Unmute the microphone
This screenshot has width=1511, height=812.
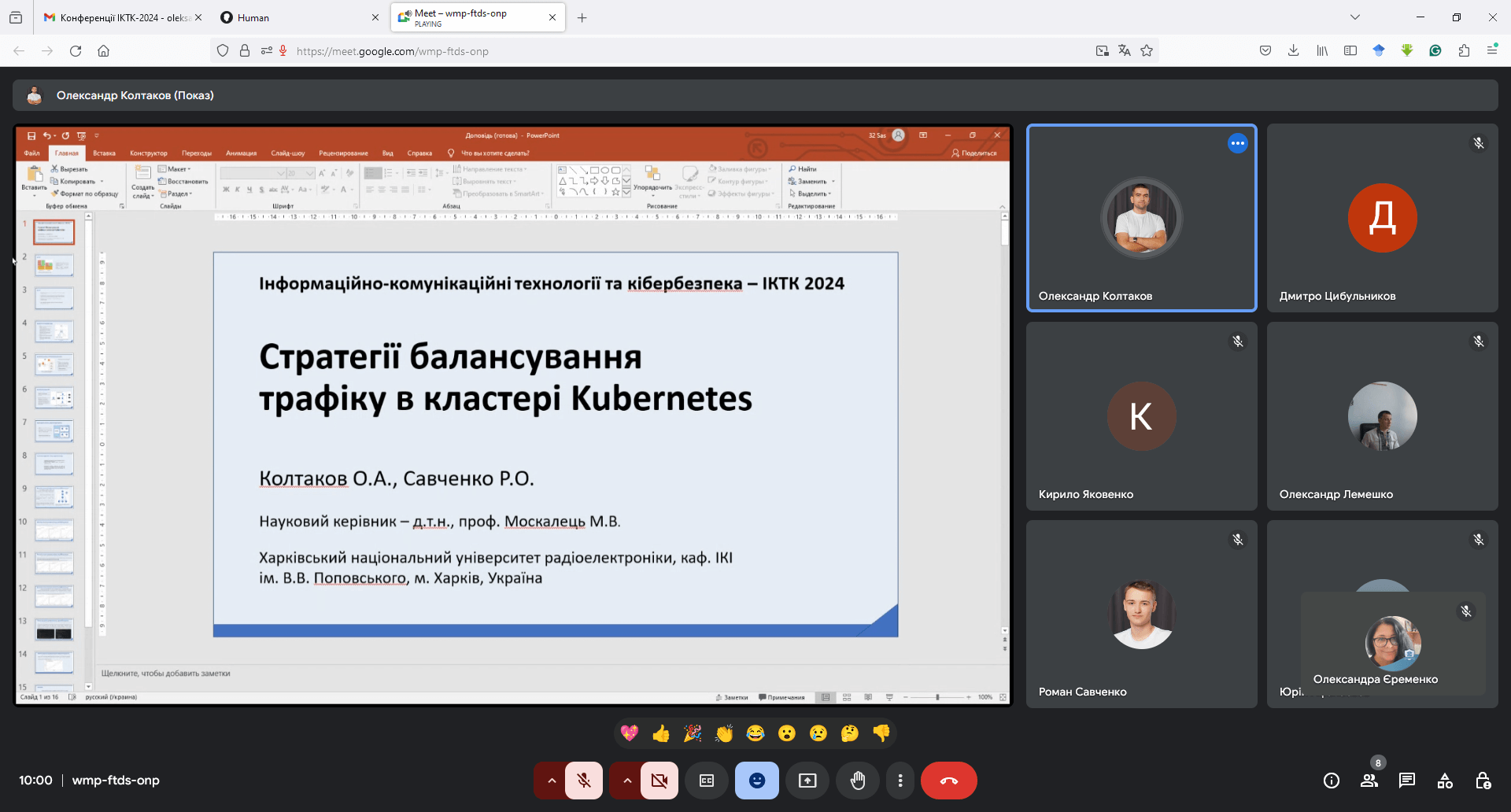[x=584, y=781]
